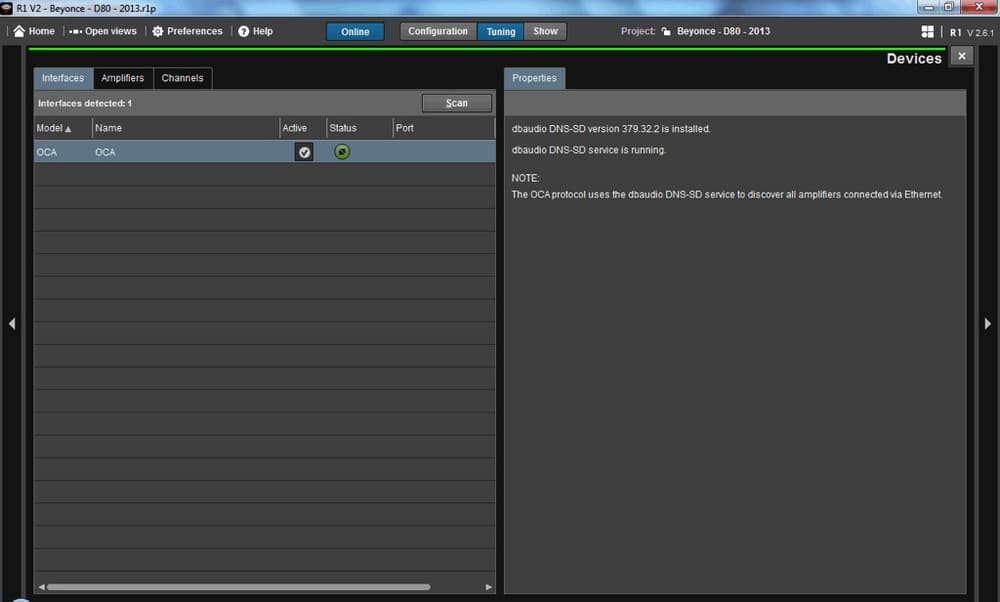Open the Channels tab
The width and height of the screenshot is (1000, 602).
pyautogui.click(x=182, y=78)
